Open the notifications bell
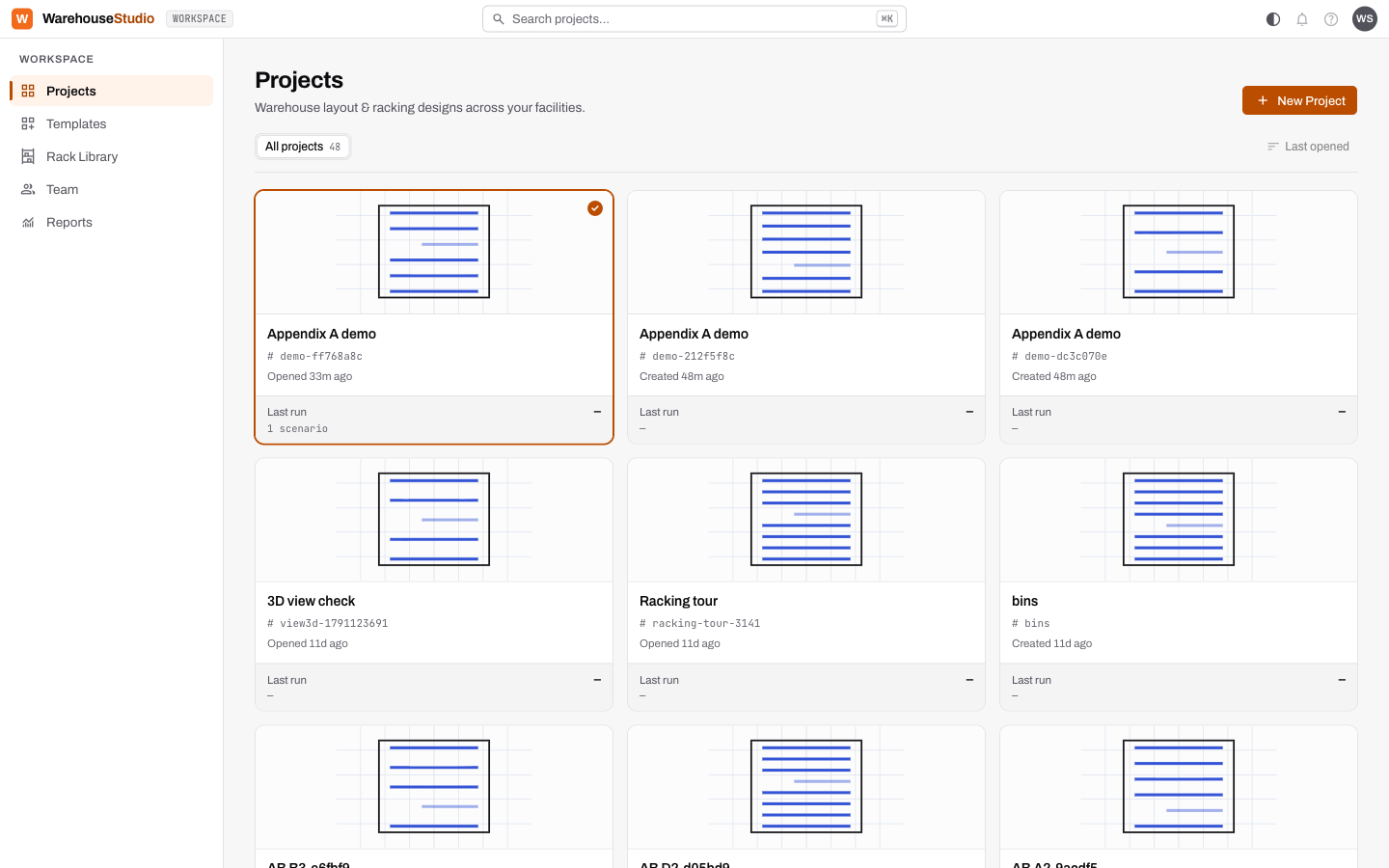Viewport: 1389px width, 868px height. point(1302,19)
